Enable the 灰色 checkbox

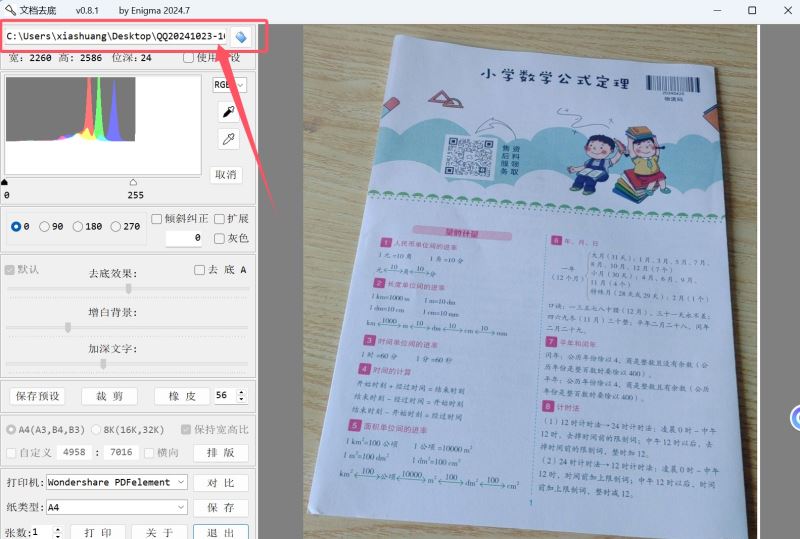click(x=219, y=238)
